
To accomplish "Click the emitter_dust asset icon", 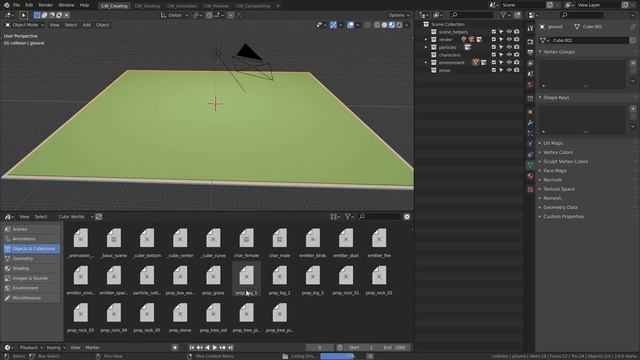I will pos(346,238).
